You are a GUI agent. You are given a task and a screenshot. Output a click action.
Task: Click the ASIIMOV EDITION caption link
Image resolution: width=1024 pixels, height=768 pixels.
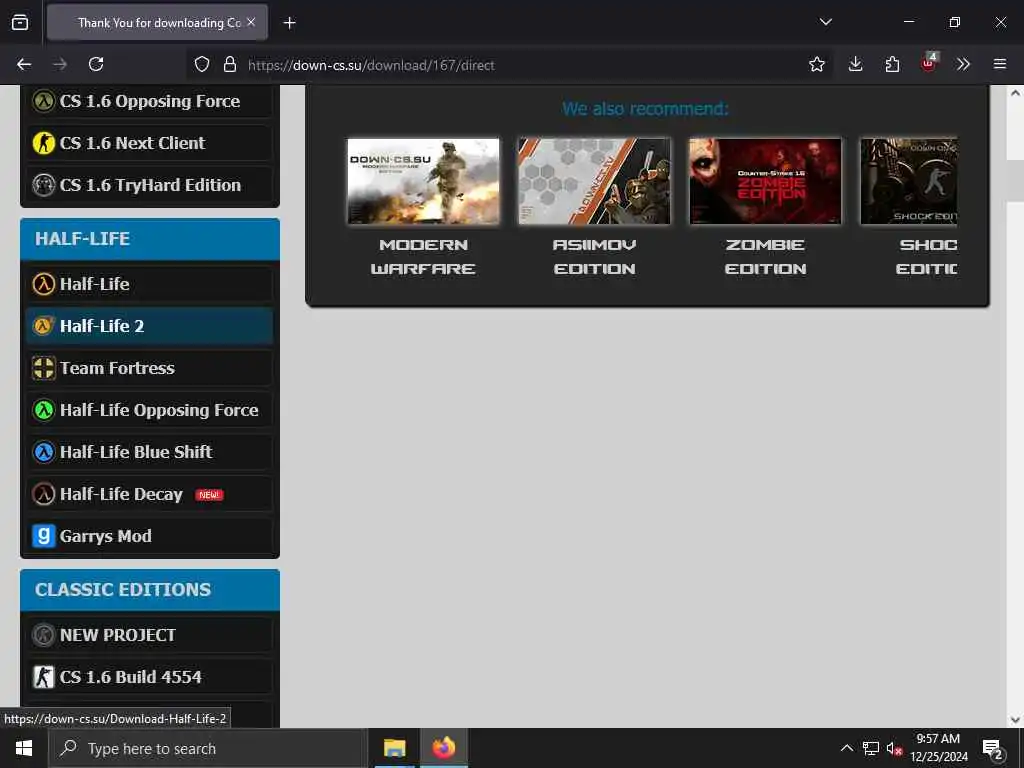[594, 257]
